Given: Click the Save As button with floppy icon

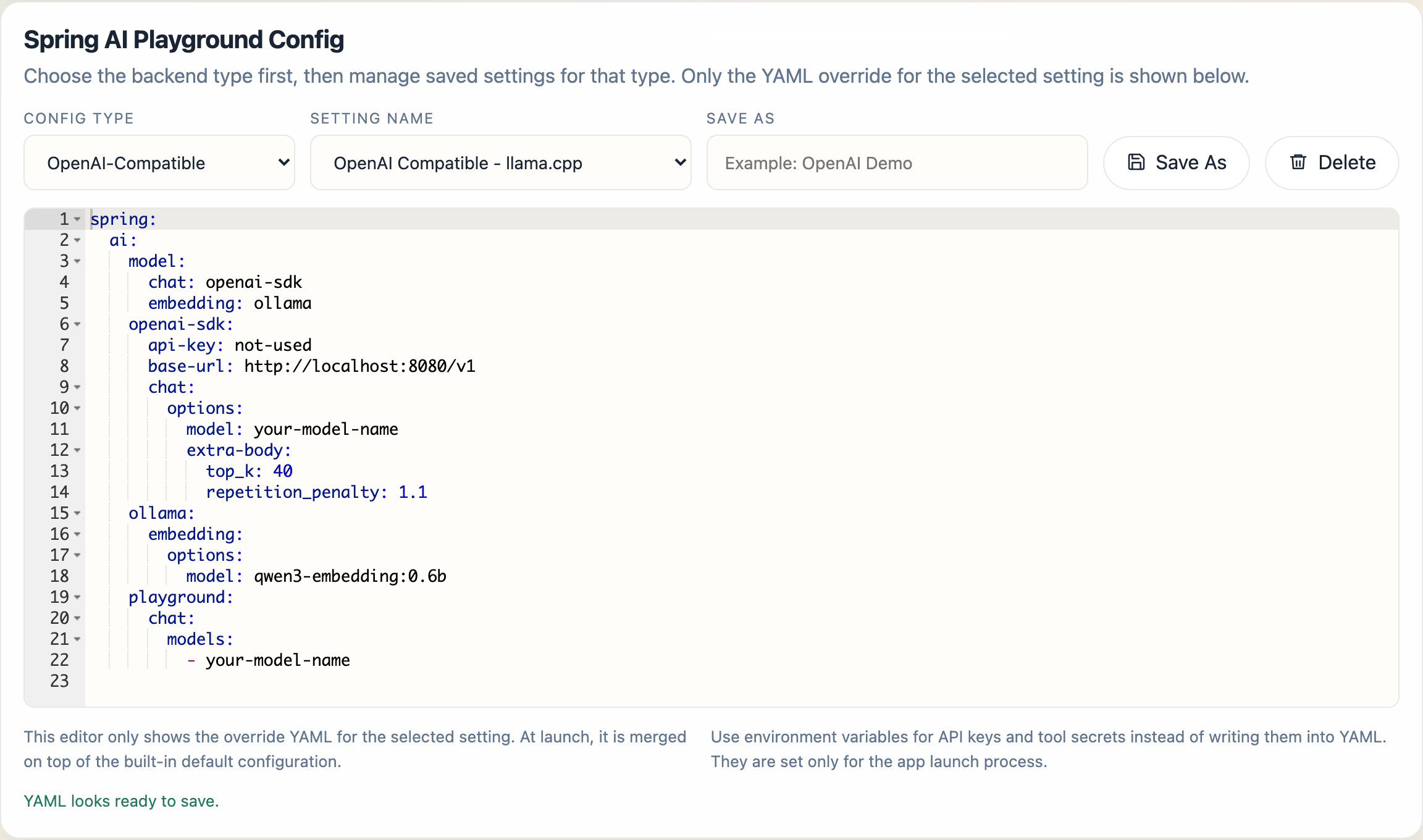Looking at the screenshot, I should [x=1177, y=162].
